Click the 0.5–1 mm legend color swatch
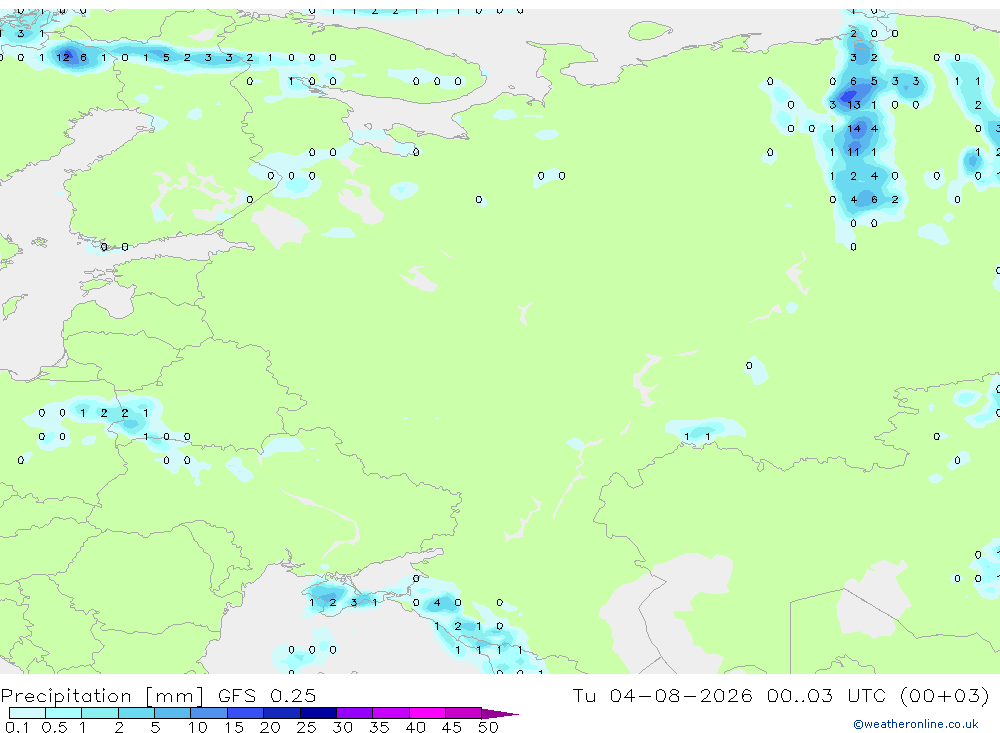The image size is (1000, 733). tap(63, 713)
